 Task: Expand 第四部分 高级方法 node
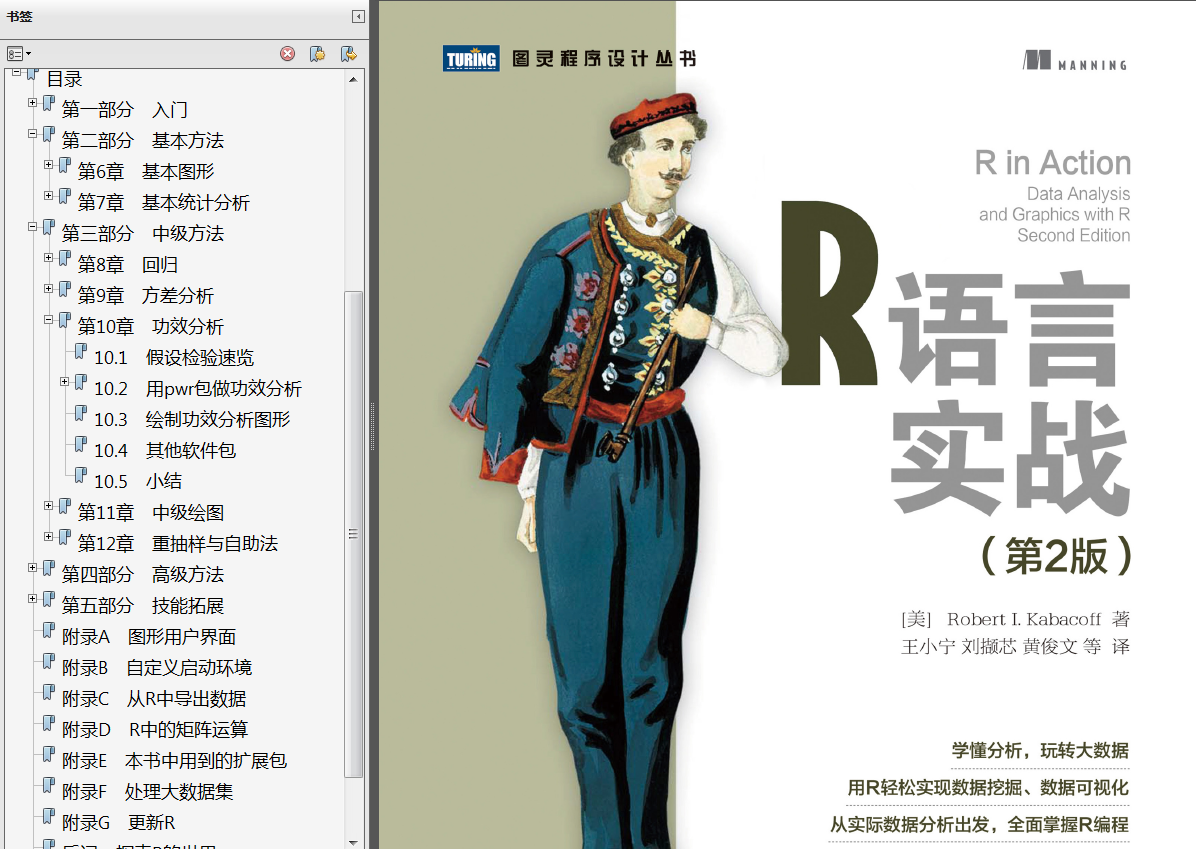tap(32, 568)
